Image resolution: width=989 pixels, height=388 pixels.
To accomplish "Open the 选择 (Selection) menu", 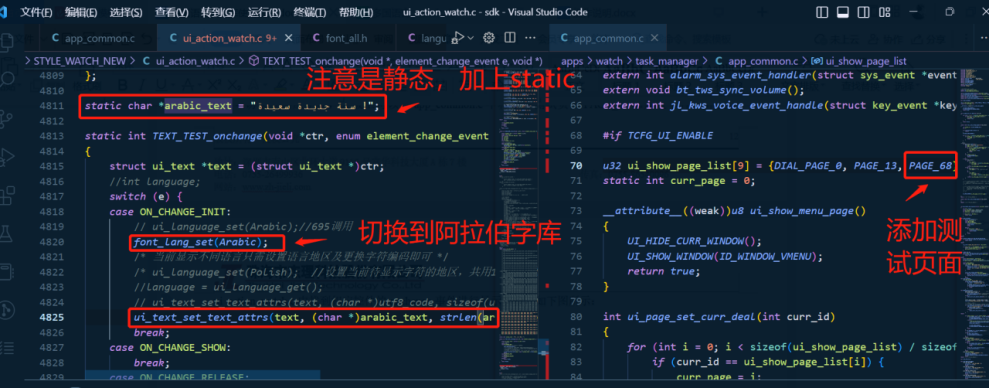I will [x=126, y=12].
